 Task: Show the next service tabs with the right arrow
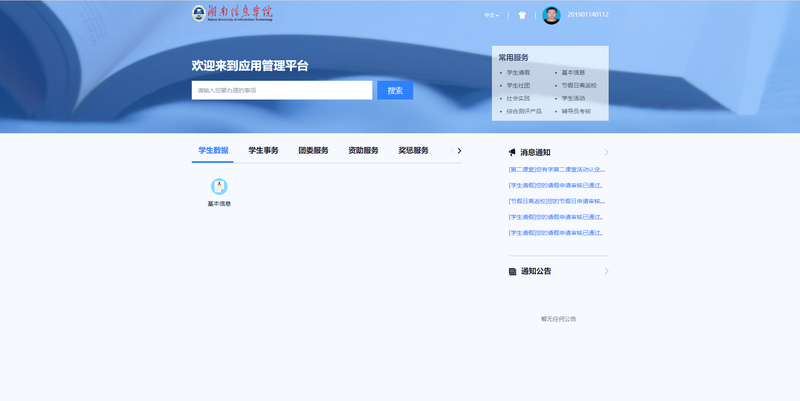[x=459, y=151]
